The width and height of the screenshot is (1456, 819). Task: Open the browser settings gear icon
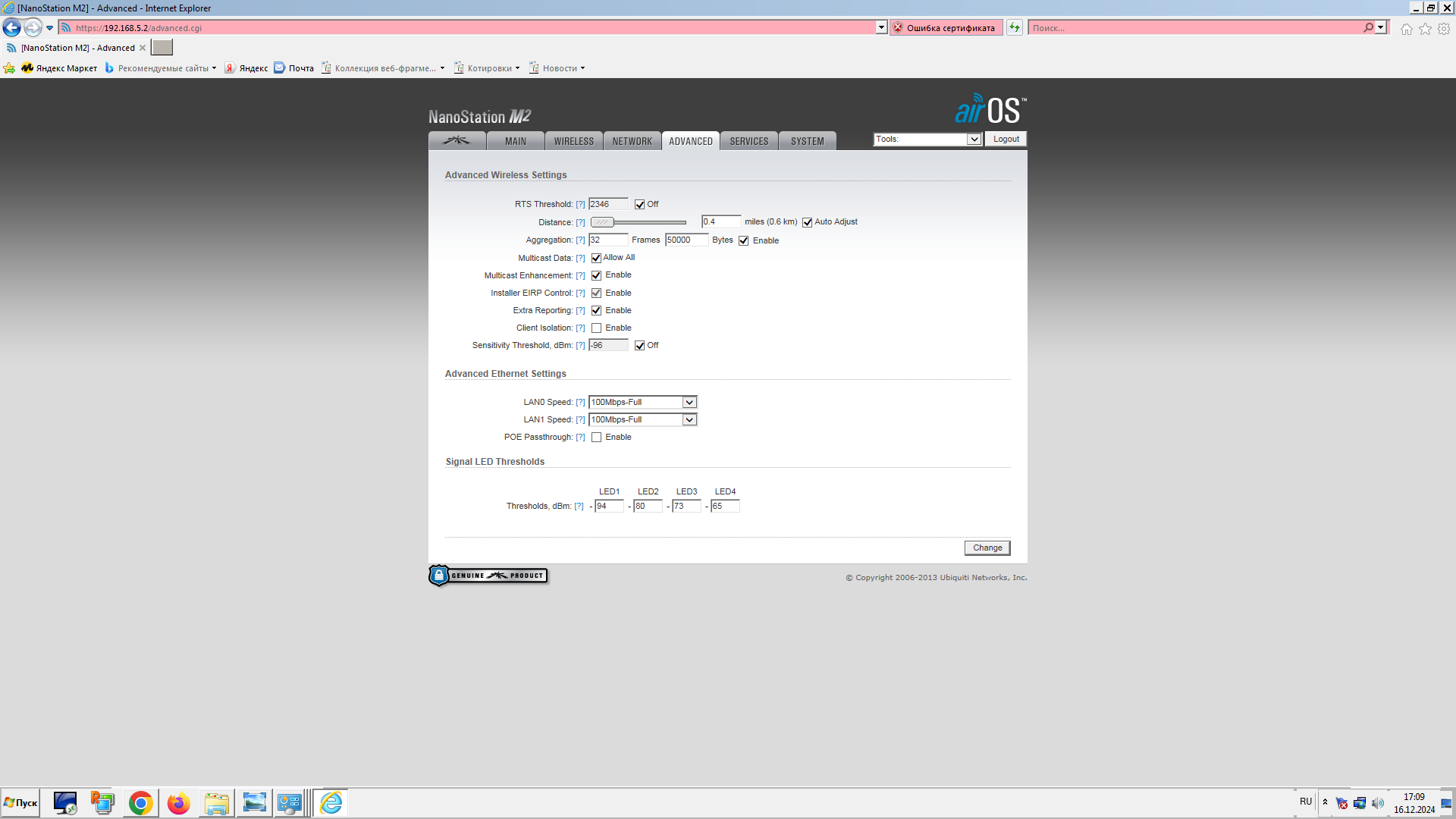click(x=1444, y=29)
